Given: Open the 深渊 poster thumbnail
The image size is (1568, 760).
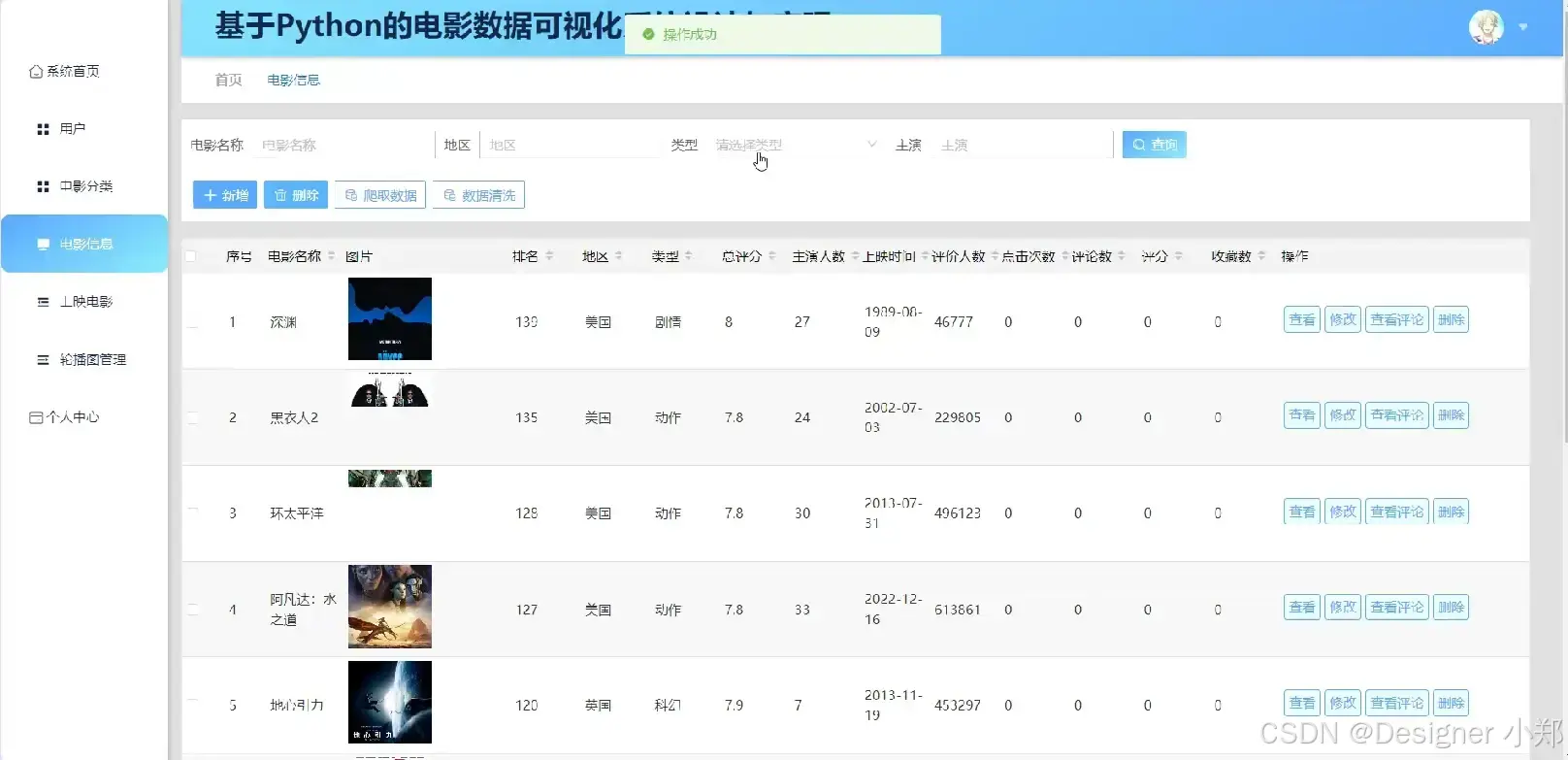Looking at the screenshot, I should coord(390,319).
